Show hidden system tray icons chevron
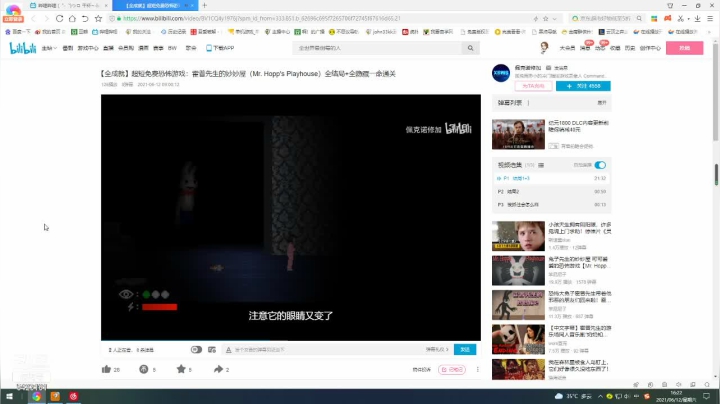Screen dimensions: 720x404 pos(600,396)
